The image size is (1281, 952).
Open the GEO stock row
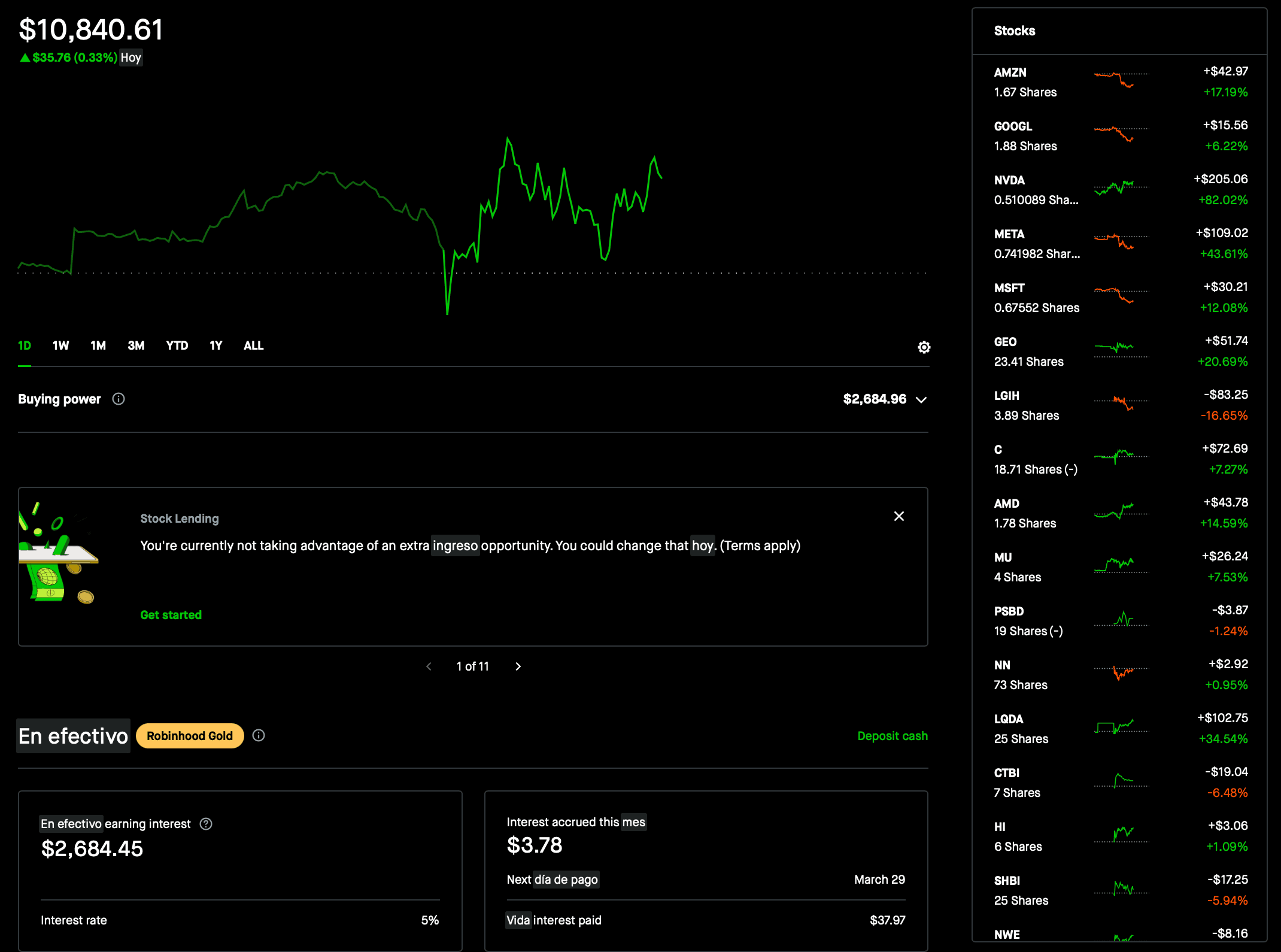1120,351
